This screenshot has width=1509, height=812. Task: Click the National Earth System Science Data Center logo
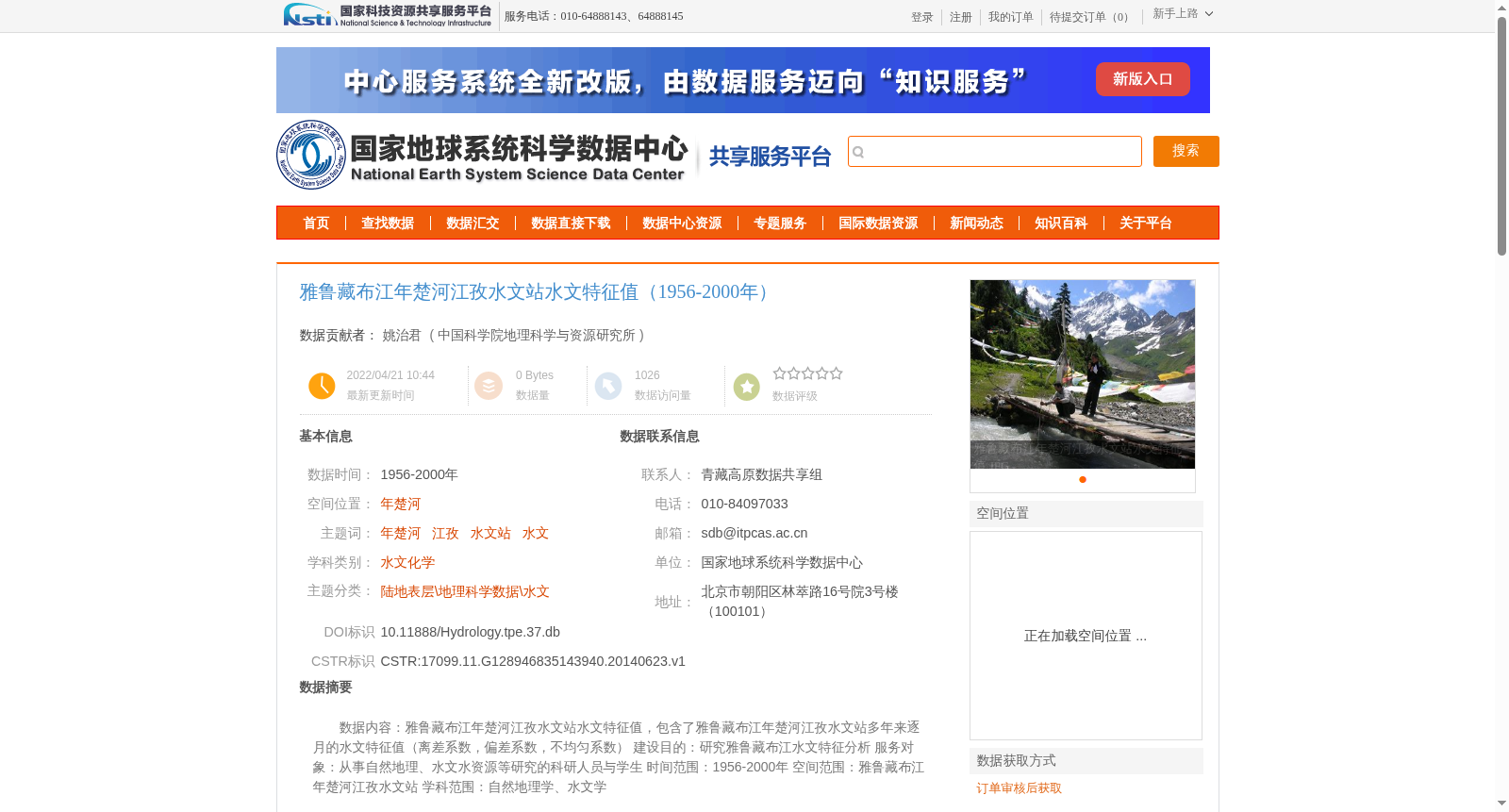coord(483,155)
